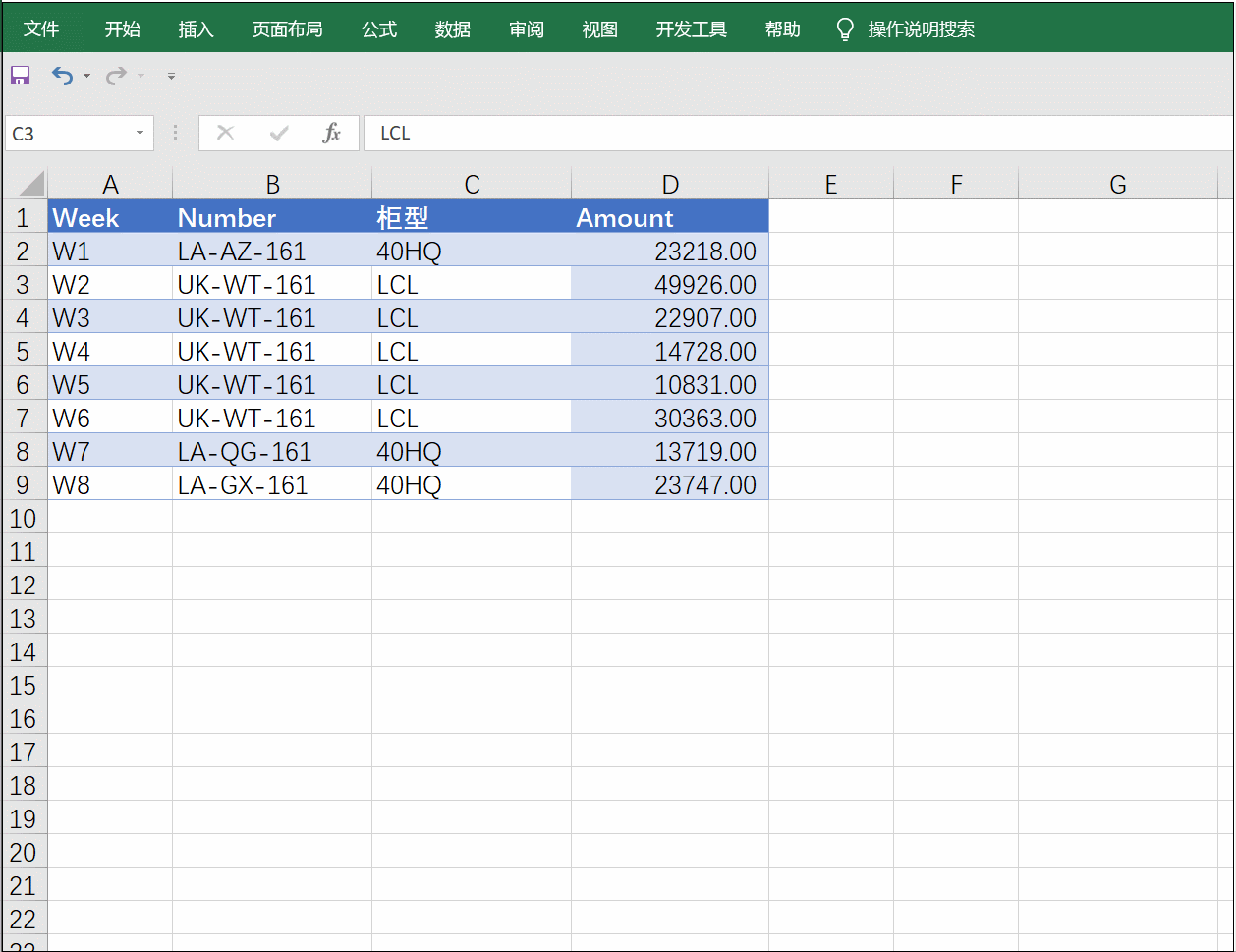Click cell containing LA-AZ-161
This screenshot has height=952, width=1236.
point(272,251)
